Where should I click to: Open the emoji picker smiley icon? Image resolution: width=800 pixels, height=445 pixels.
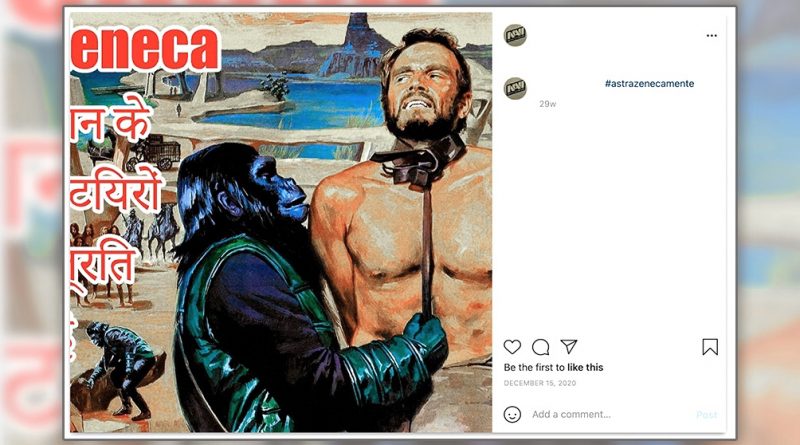[x=512, y=414]
